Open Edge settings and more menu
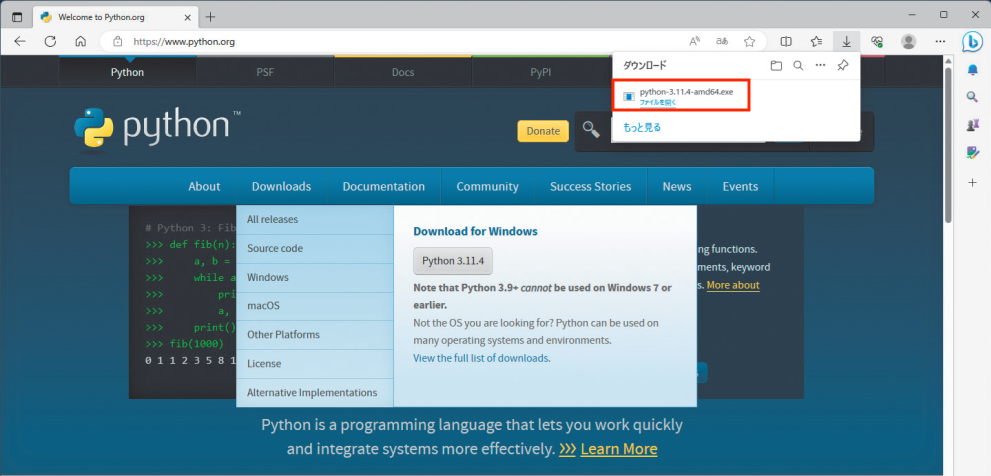Viewport: 991px width, 476px height. 940,42
